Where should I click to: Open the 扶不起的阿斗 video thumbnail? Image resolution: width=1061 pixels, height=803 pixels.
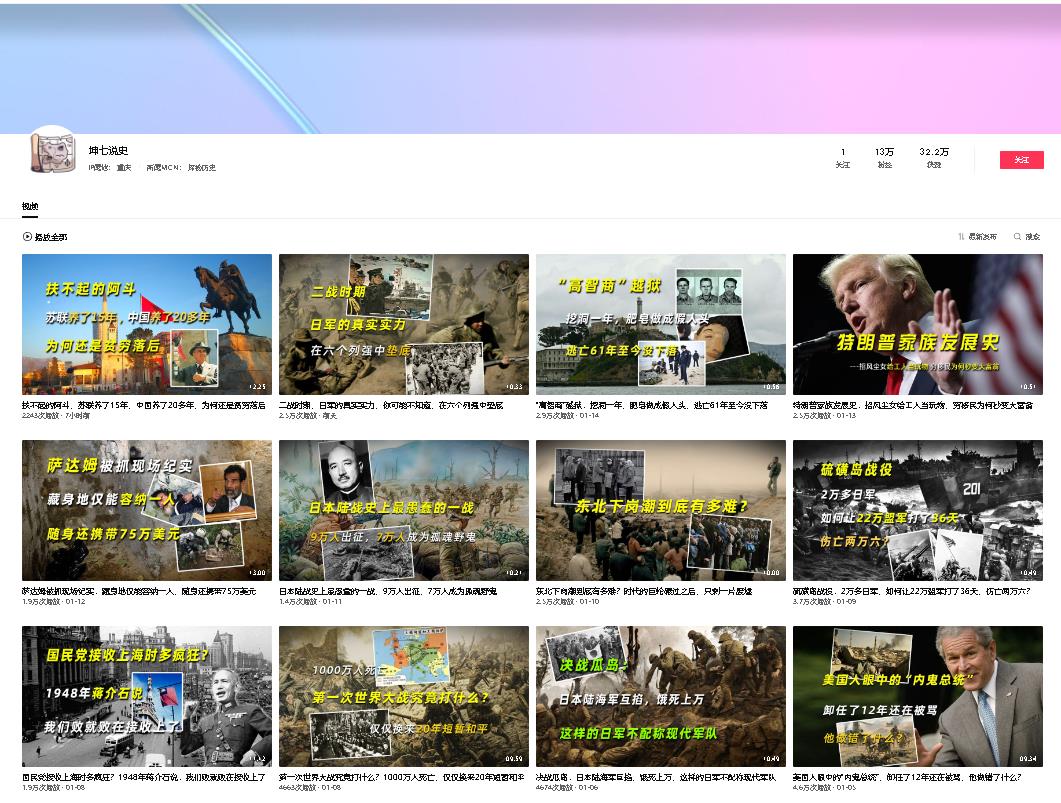[147, 324]
